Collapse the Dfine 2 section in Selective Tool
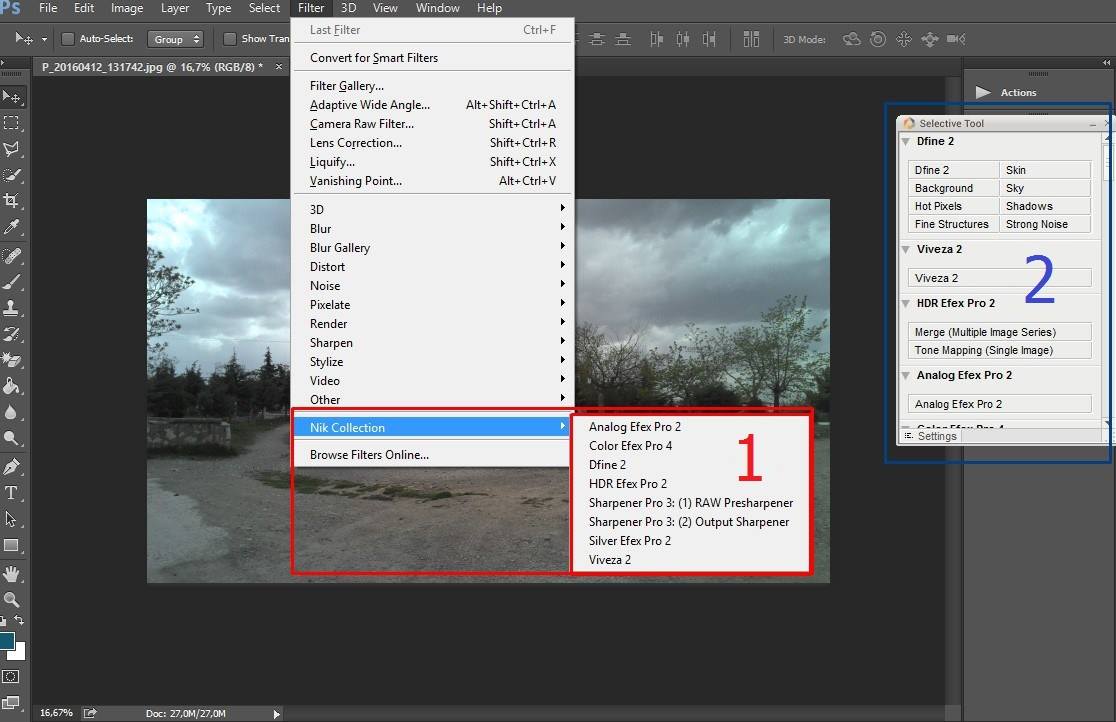The height and width of the screenshot is (722, 1116). tap(905, 142)
